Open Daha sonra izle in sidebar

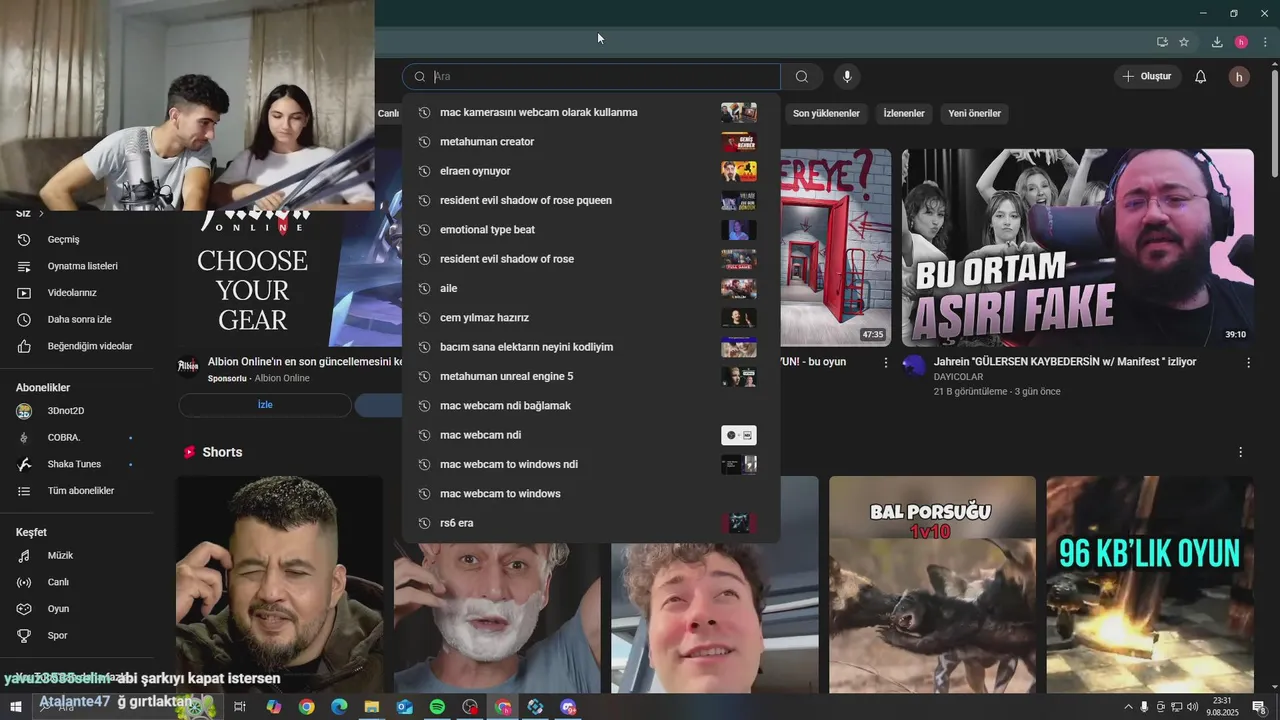[78, 320]
